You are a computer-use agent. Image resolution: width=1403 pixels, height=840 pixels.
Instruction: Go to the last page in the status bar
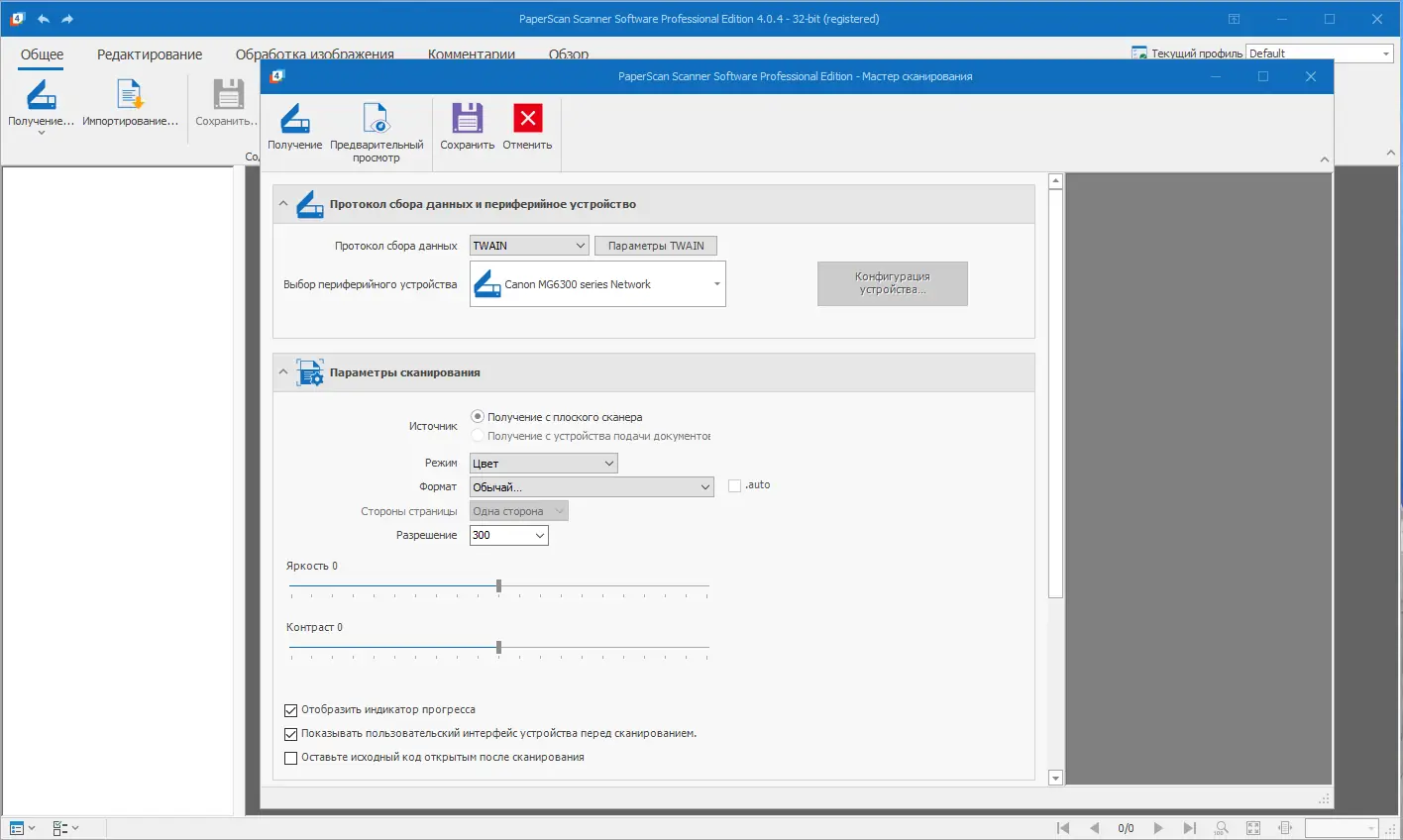tap(1190, 828)
